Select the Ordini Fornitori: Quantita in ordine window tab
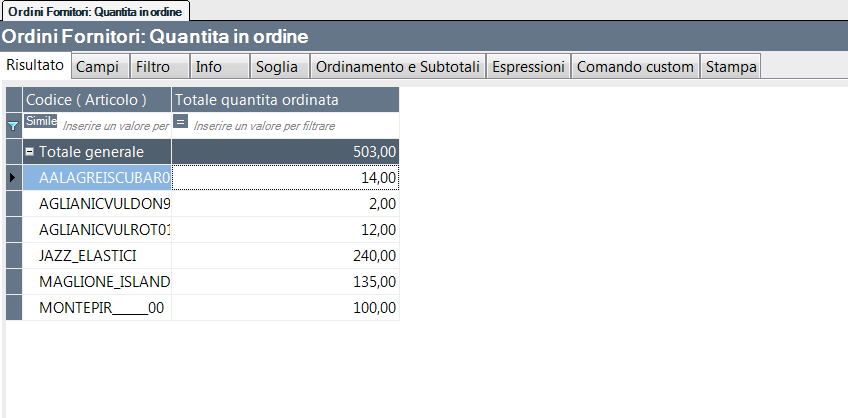This screenshot has width=848, height=418. (x=95, y=10)
